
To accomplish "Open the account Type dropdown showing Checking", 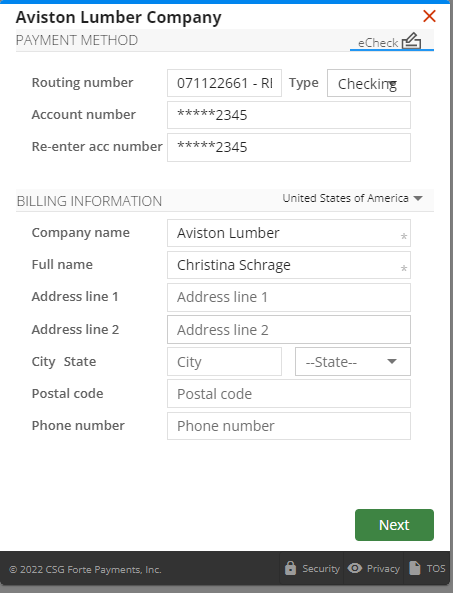I will [369, 83].
